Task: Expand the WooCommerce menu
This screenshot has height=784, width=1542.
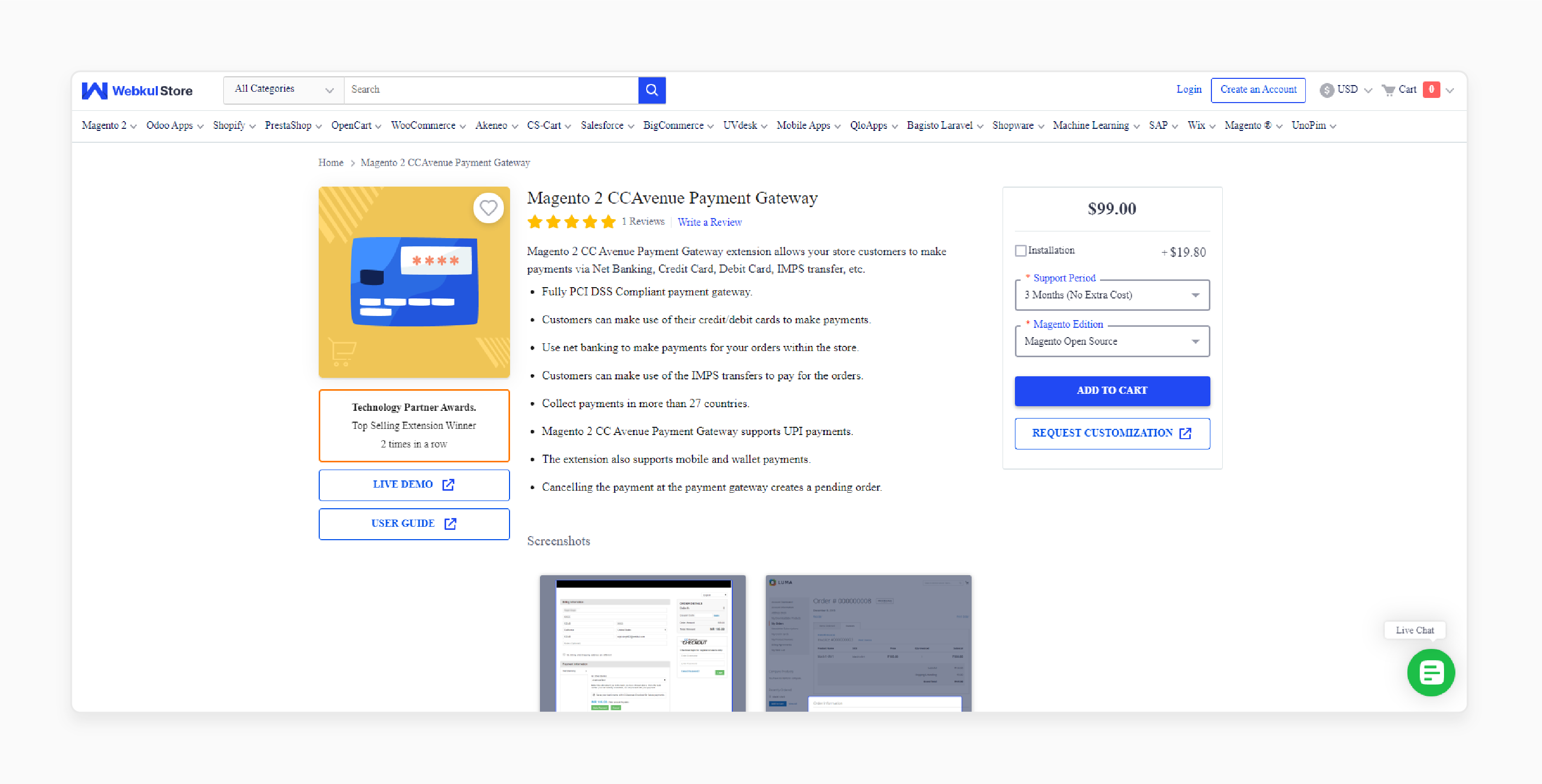Action: tap(428, 126)
